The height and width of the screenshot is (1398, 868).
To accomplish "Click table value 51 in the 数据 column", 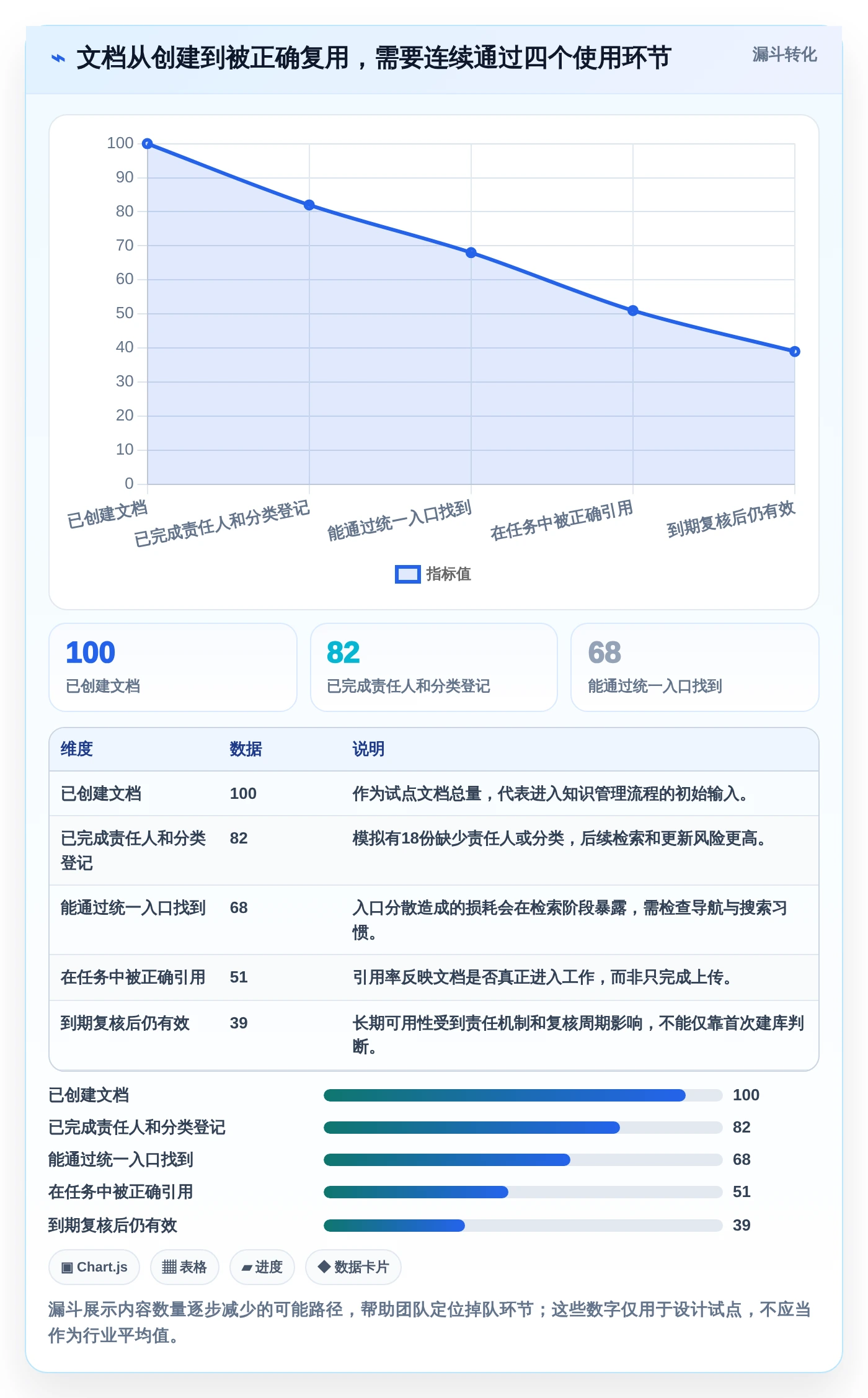I will coord(239,977).
